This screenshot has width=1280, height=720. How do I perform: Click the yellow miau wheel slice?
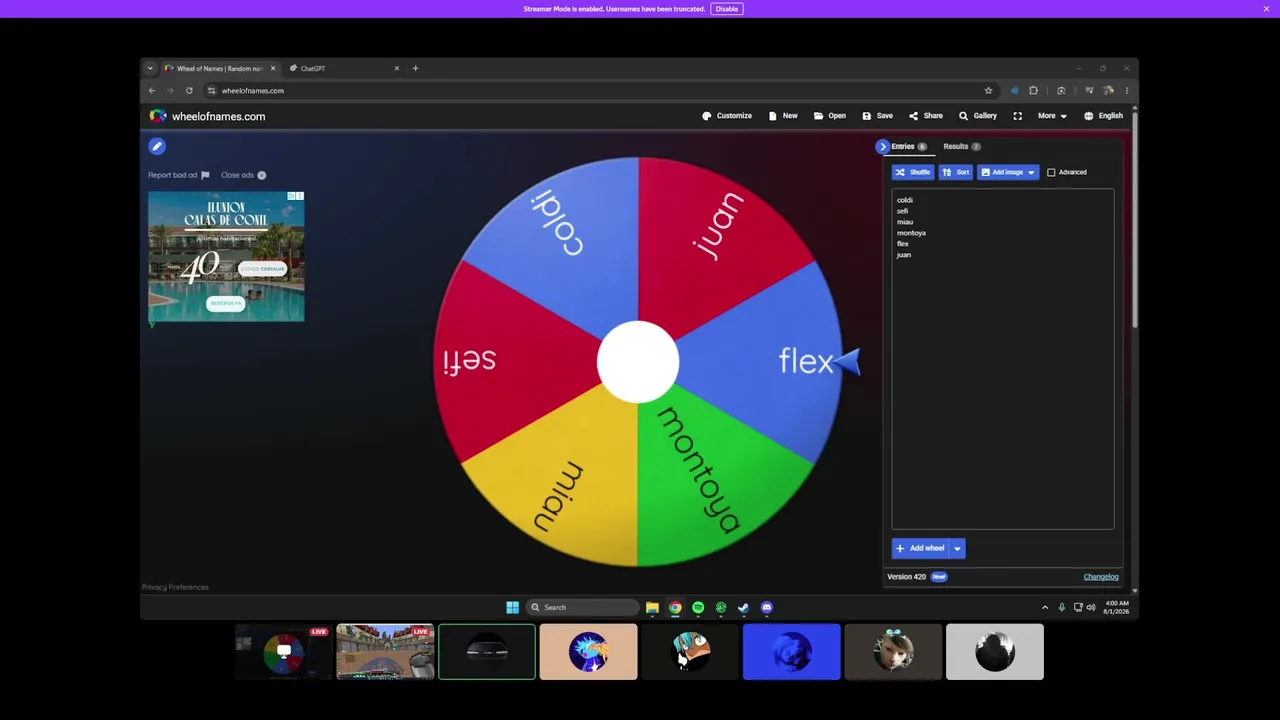click(565, 490)
